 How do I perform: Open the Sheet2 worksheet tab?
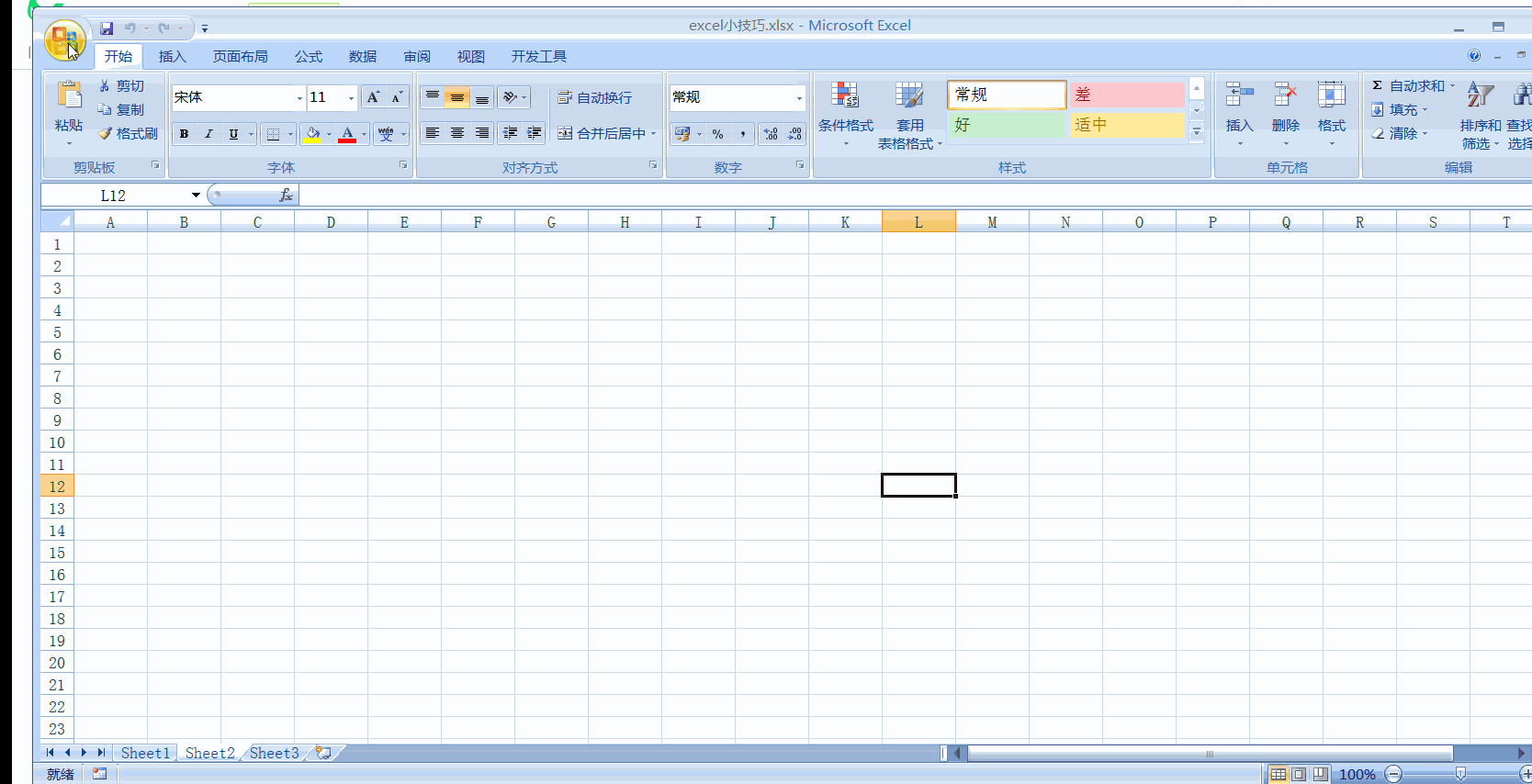(x=209, y=753)
